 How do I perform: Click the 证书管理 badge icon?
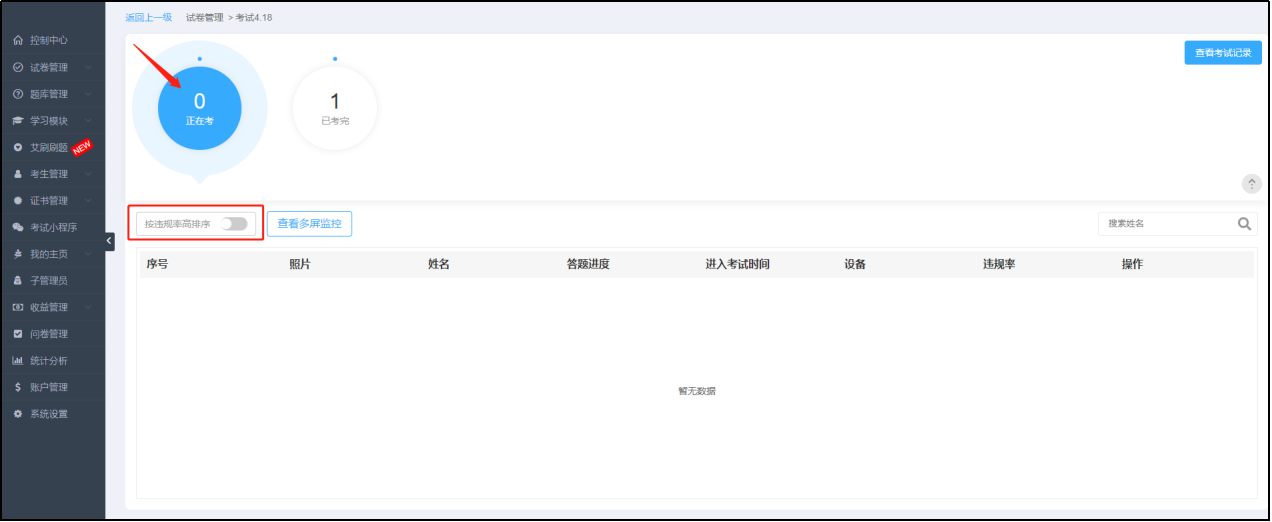click(18, 201)
